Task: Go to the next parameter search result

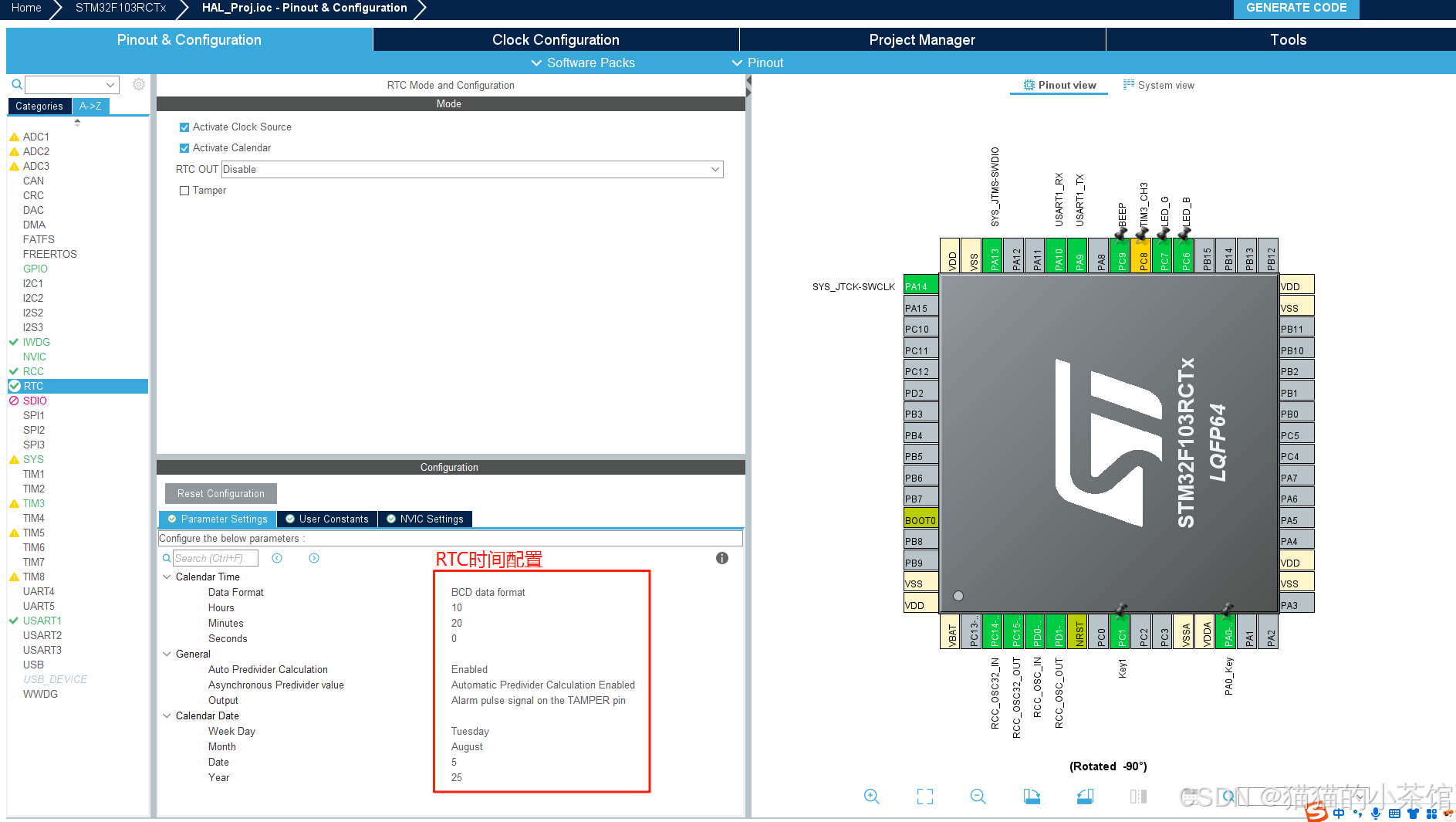Action: (314, 558)
